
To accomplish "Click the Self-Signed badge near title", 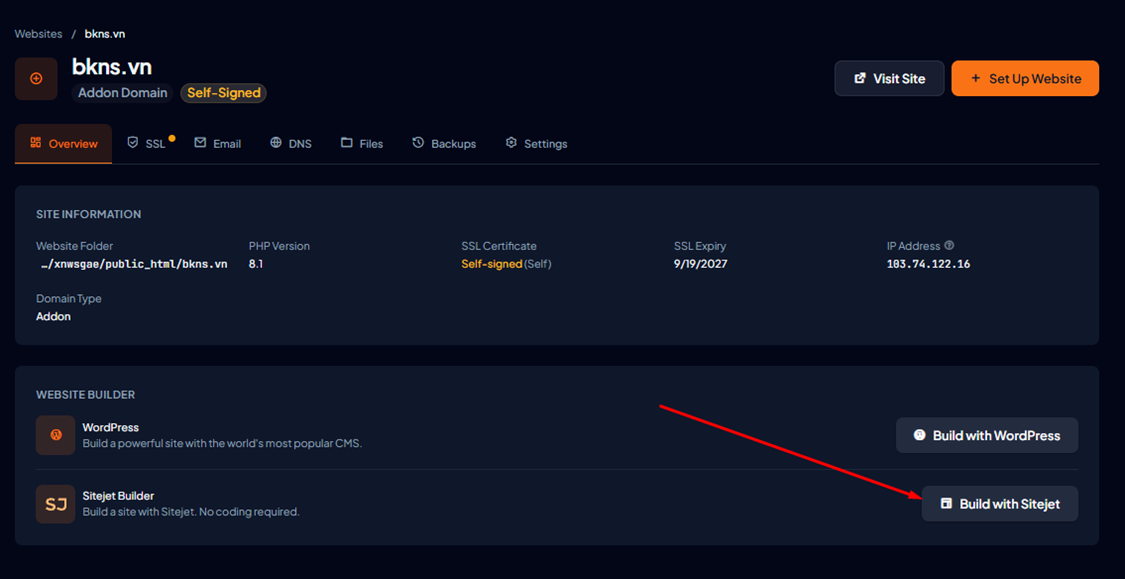I will point(224,93).
